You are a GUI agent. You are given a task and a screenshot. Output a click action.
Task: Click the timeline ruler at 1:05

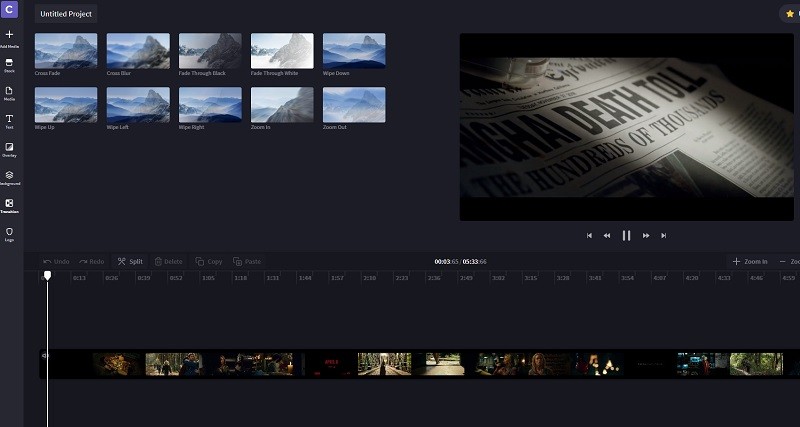[x=208, y=278]
